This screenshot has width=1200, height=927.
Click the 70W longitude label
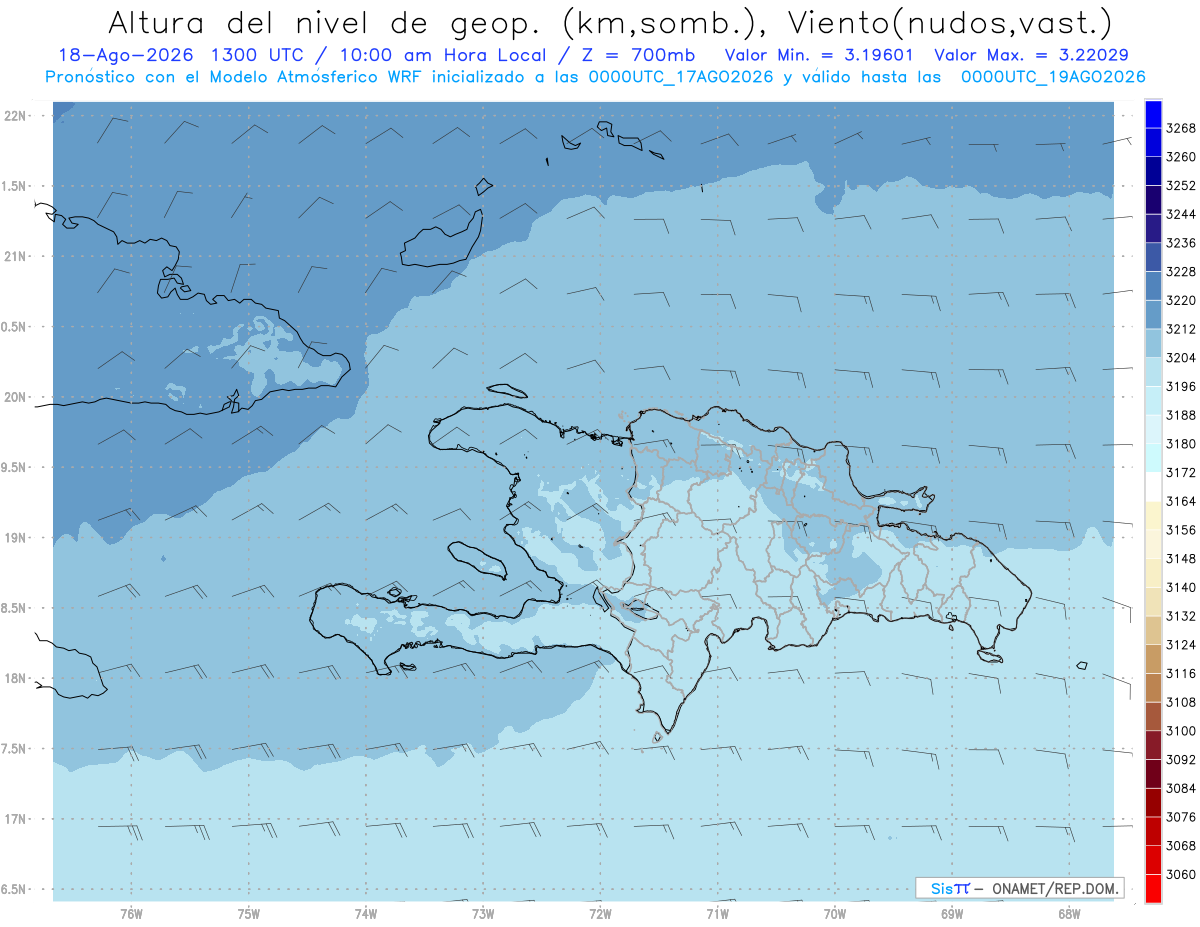[835, 914]
